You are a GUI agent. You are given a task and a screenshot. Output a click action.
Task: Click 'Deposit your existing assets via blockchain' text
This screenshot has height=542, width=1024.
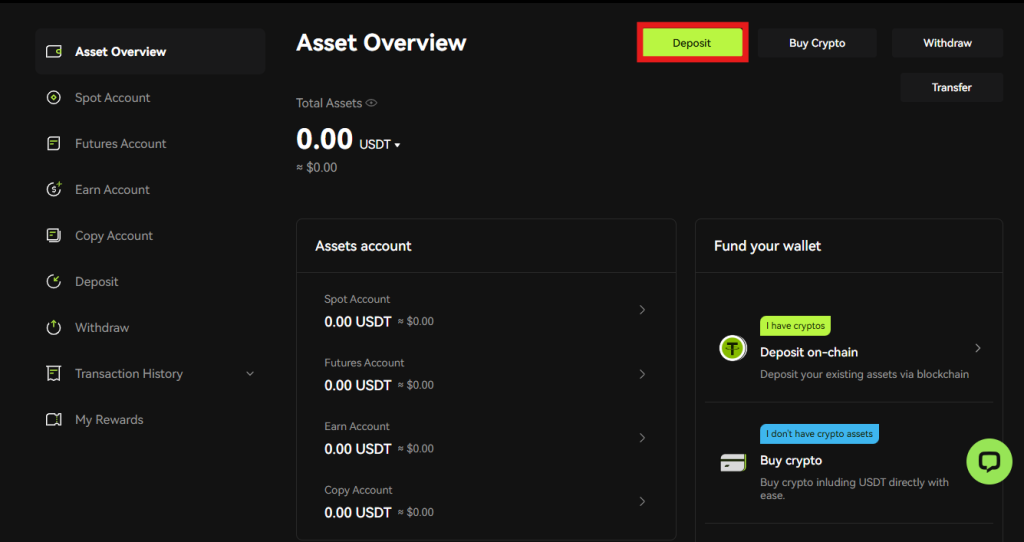coord(865,374)
